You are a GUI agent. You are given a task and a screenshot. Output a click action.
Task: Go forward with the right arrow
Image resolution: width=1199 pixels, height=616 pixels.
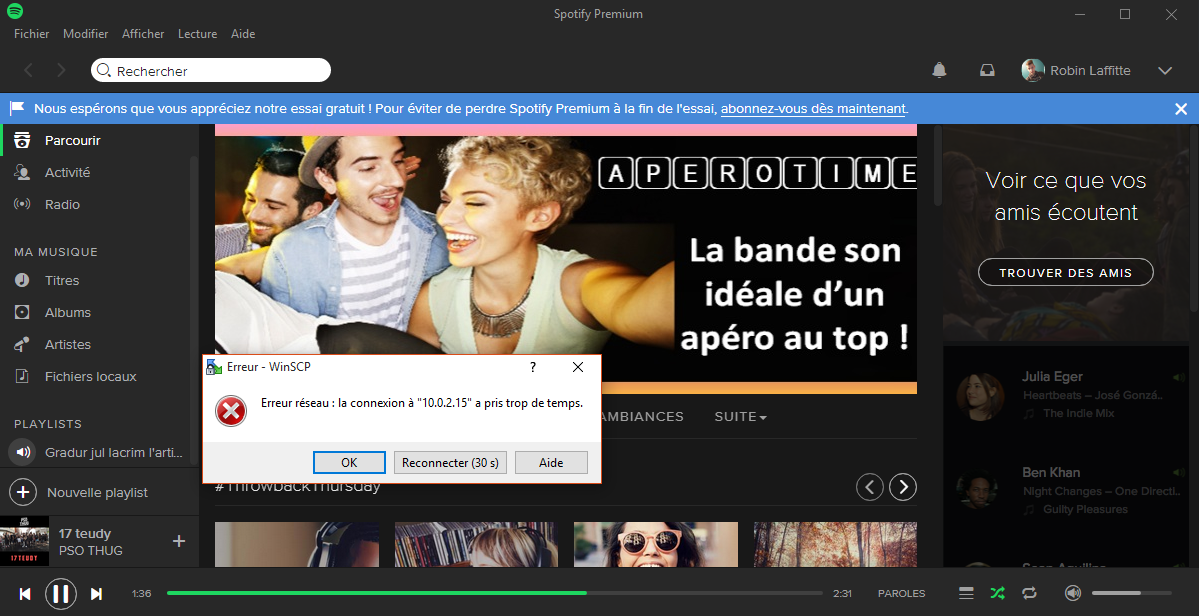click(62, 70)
